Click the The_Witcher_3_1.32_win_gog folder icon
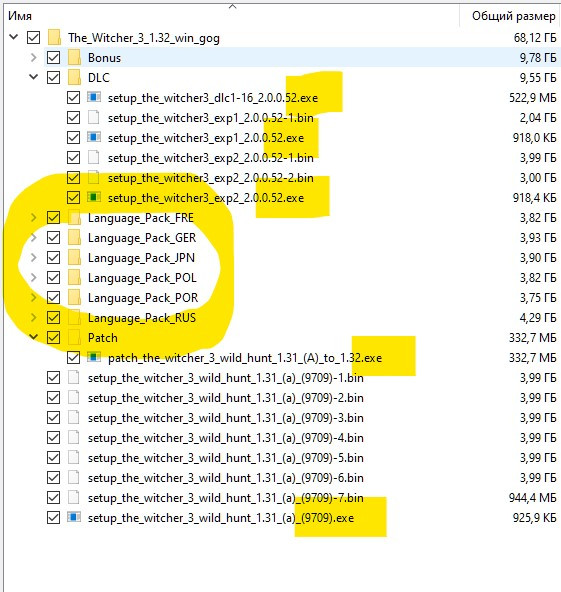Image resolution: width=561 pixels, height=592 pixels. (55, 37)
